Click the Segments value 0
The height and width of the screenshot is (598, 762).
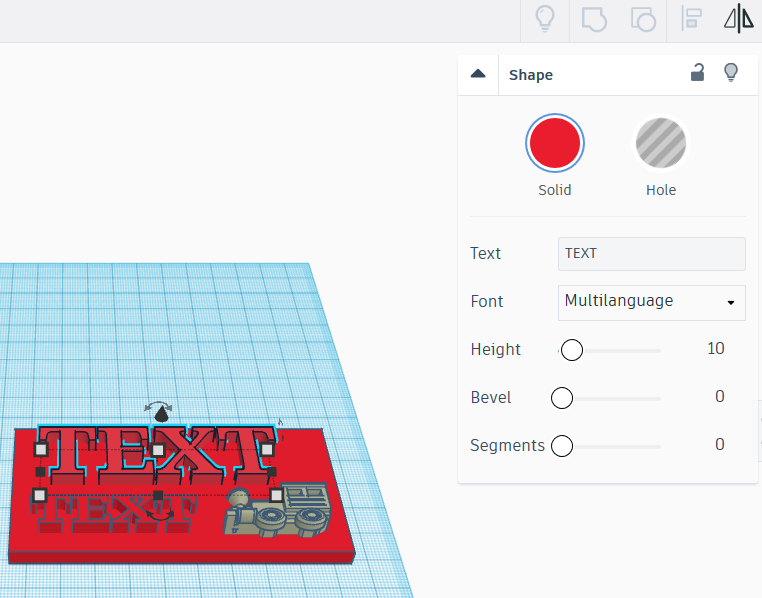click(720, 444)
